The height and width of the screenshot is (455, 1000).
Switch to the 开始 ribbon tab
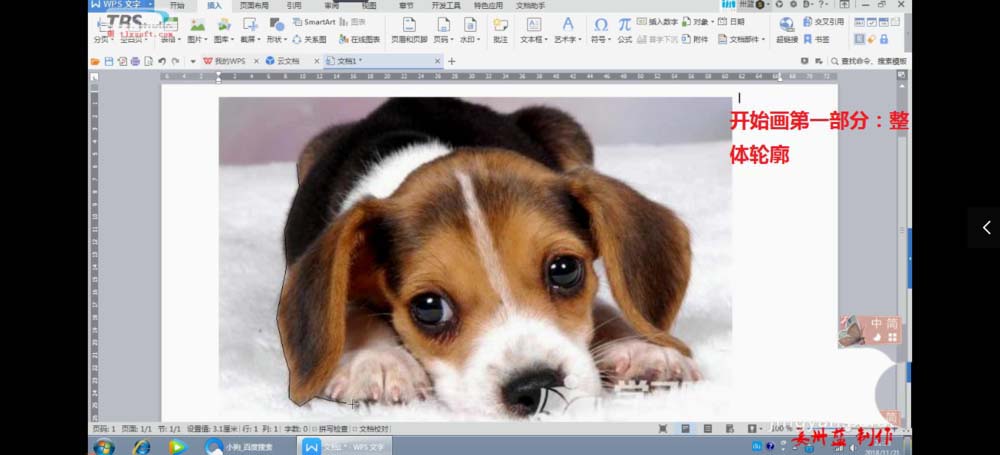tap(177, 5)
